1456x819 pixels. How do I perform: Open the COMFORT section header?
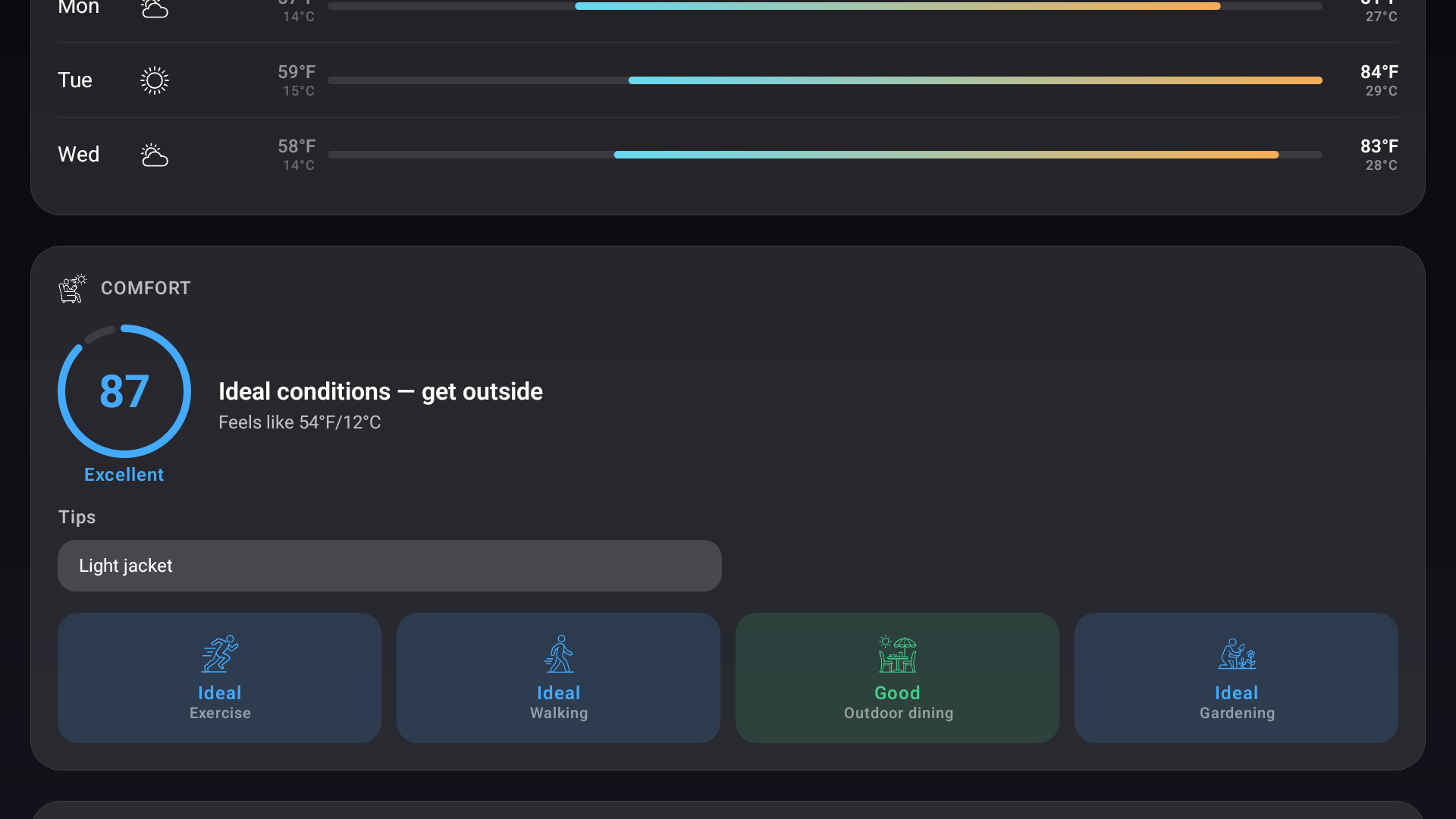point(146,288)
